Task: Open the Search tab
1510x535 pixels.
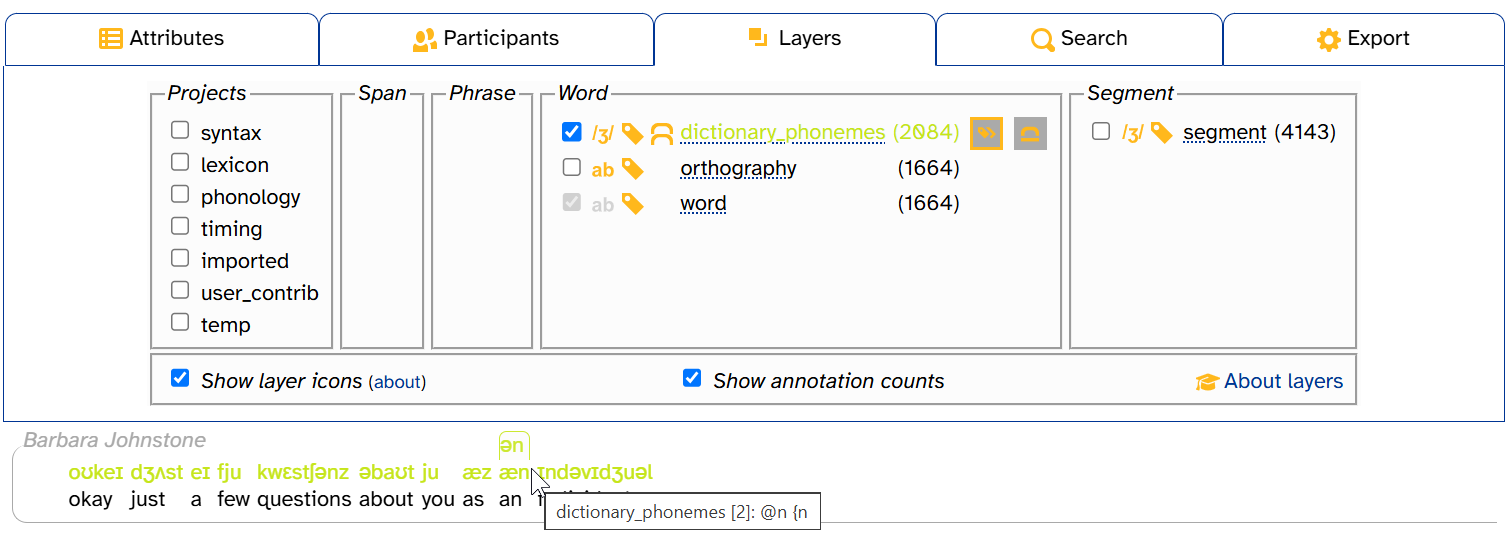Action: coord(1079,39)
